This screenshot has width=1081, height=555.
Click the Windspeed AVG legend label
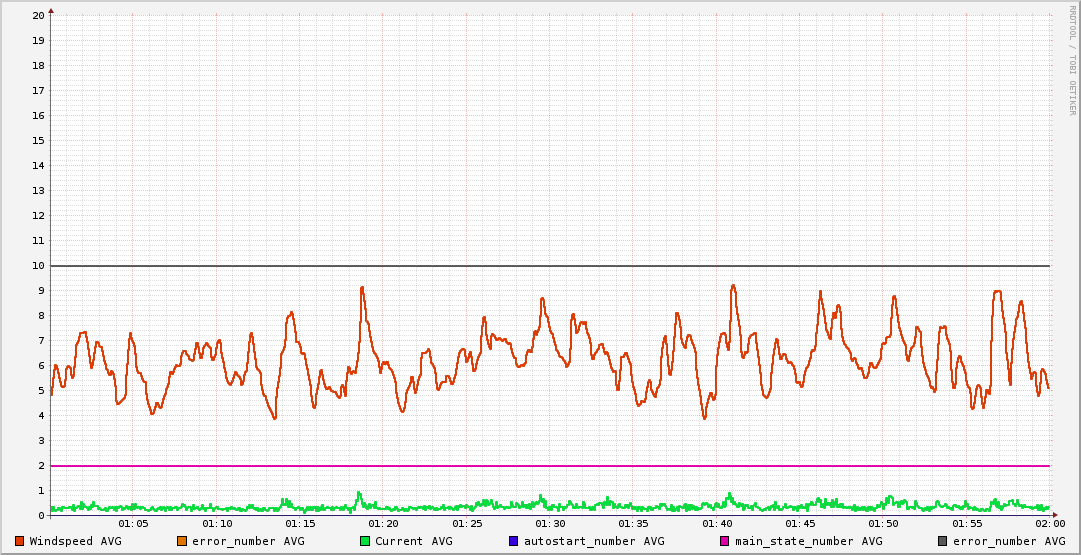(x=75, y=541)
